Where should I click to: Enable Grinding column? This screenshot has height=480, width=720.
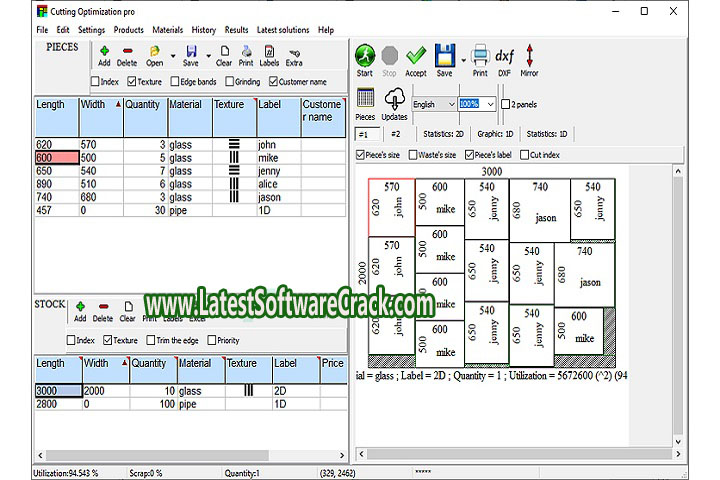pos(230,81)
